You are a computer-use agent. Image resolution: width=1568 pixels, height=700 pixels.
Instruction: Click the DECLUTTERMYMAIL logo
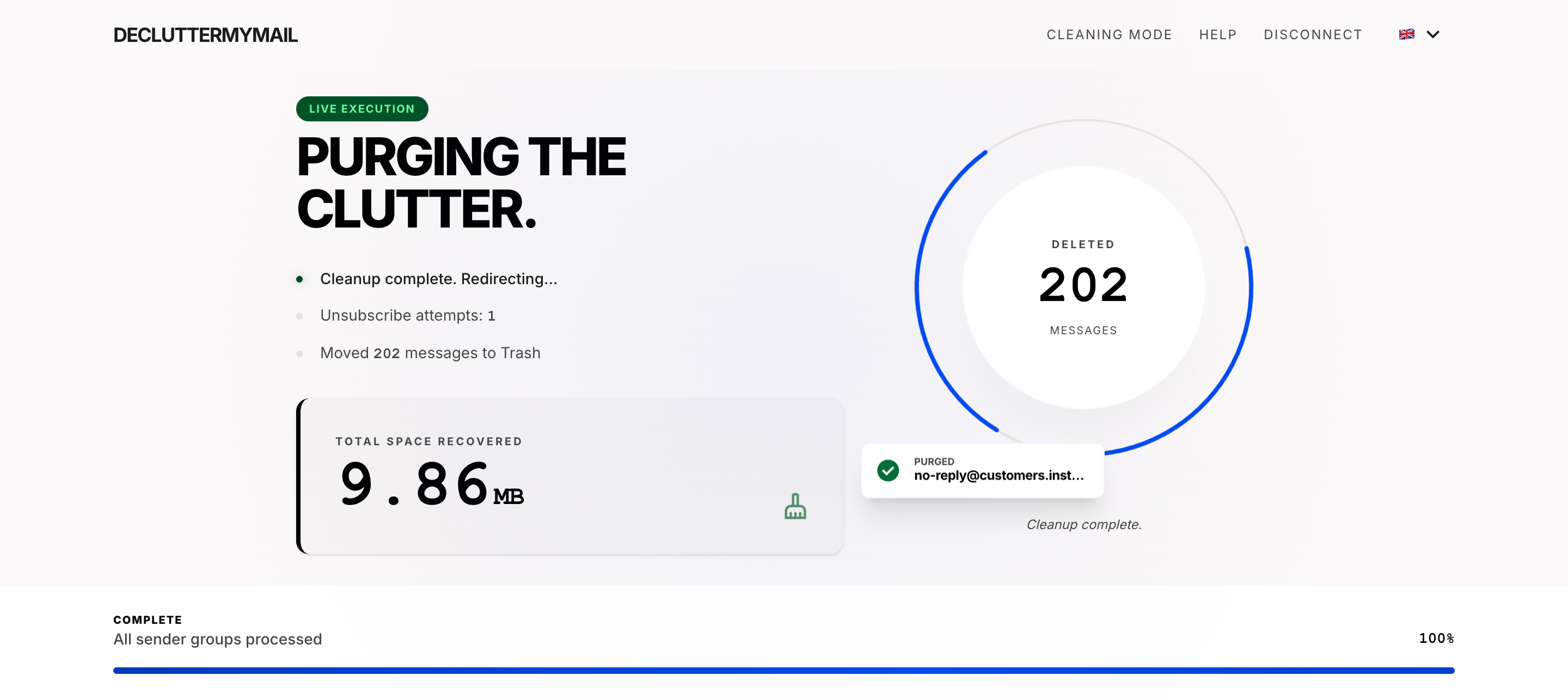[205, 35]
